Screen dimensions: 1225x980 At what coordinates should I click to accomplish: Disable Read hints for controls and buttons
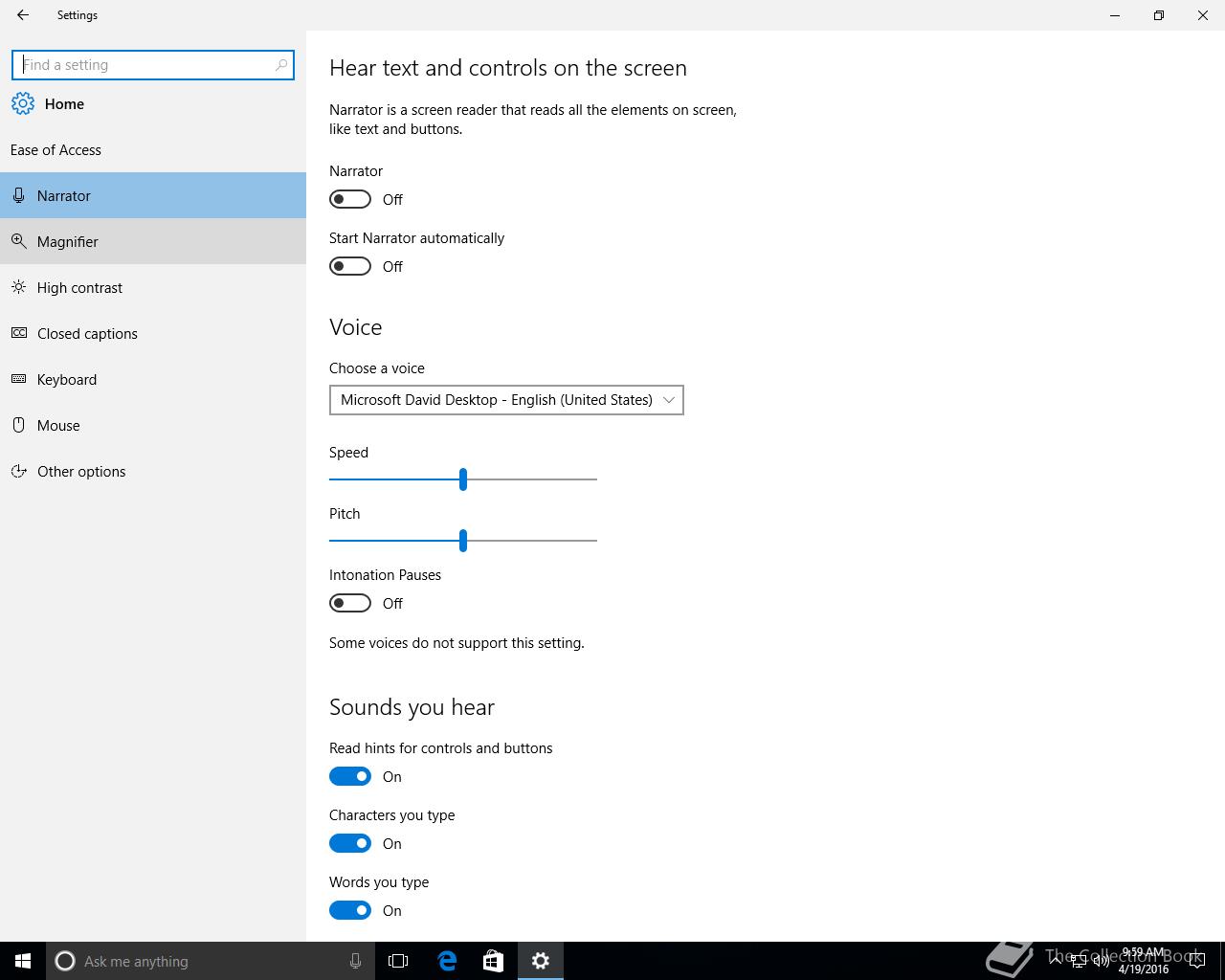[350, 776]
